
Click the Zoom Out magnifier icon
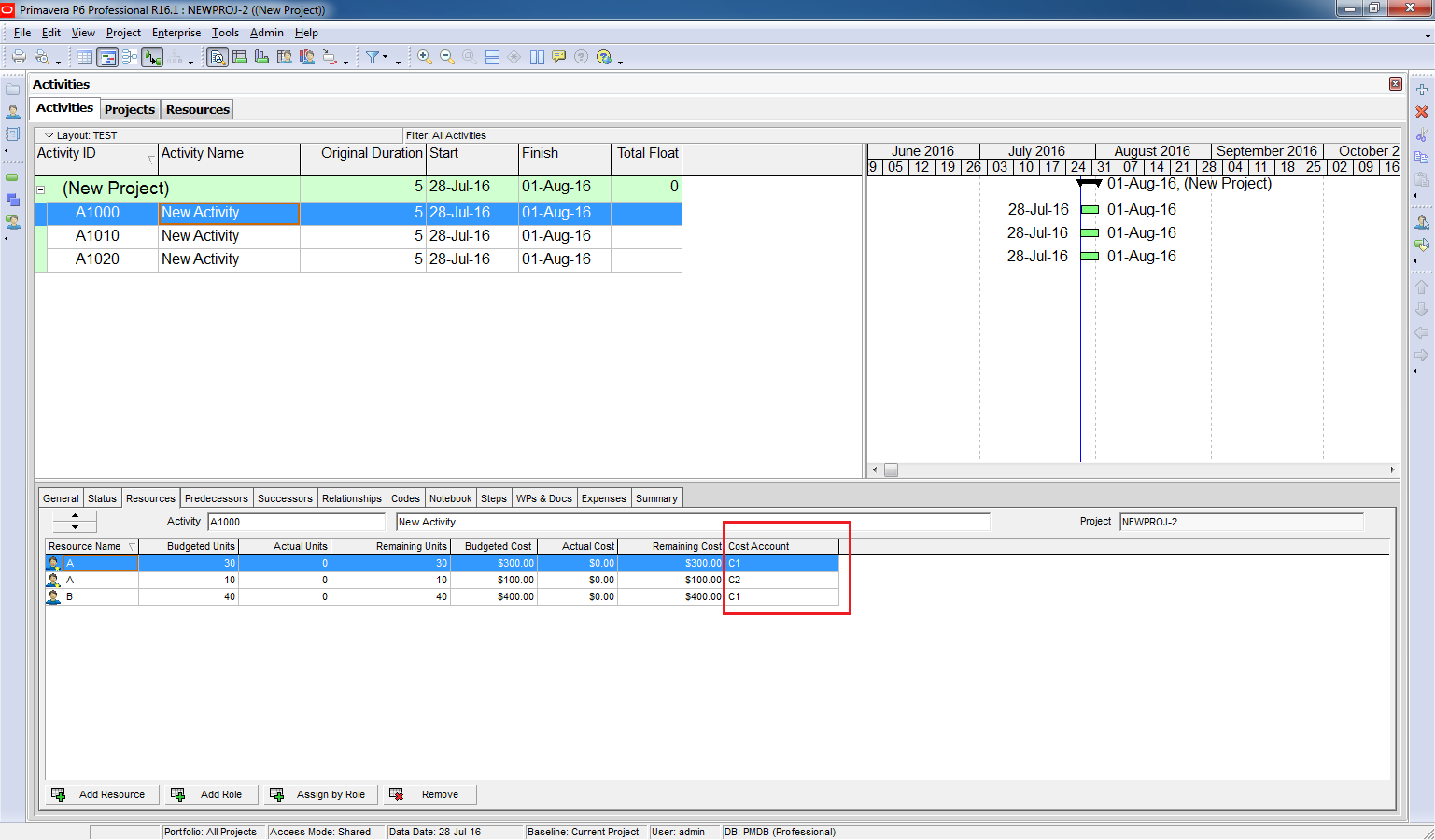coord(446,57)
